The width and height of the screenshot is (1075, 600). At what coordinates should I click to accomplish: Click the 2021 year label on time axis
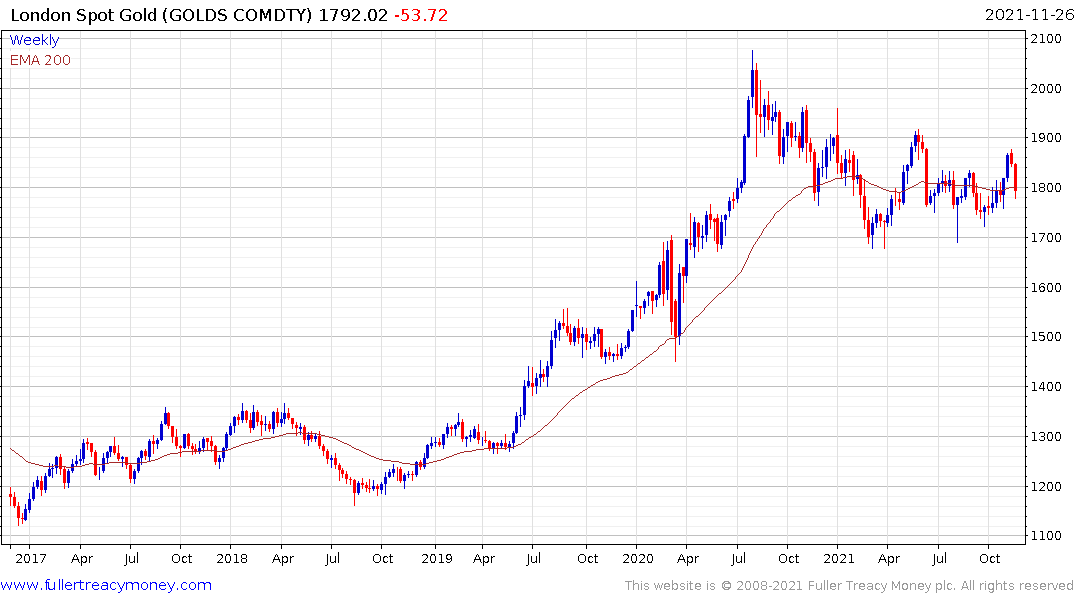(839, 558)
